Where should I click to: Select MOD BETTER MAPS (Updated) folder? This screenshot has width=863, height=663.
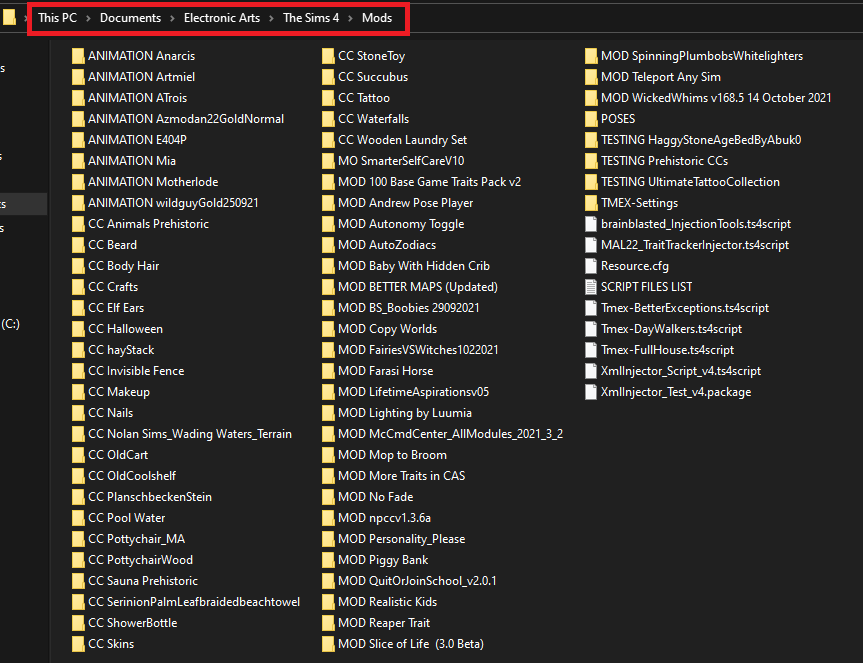(410, 287)
